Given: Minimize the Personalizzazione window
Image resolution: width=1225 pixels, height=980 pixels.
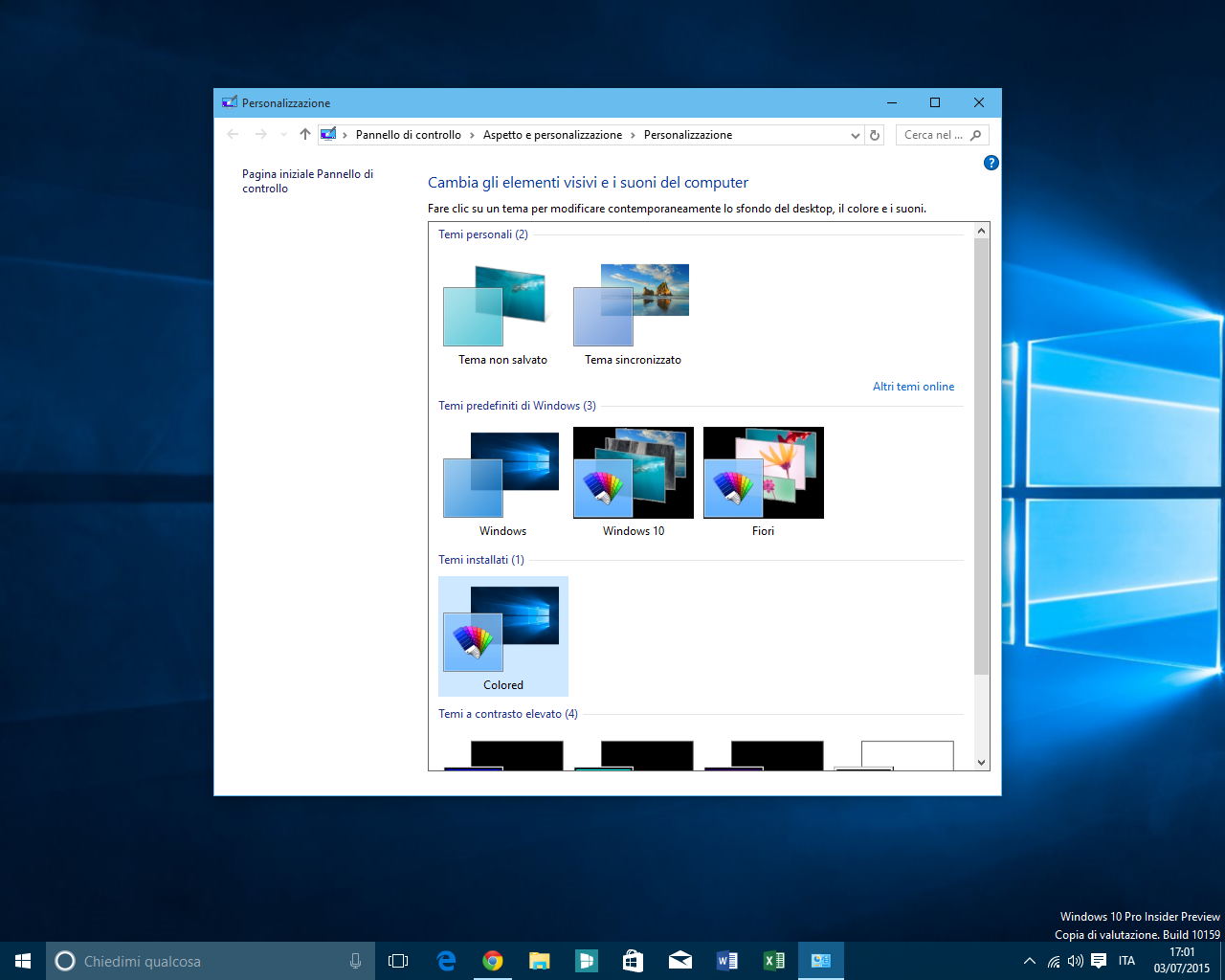Looking at the screenshot, I should click(x=892, y=102).
